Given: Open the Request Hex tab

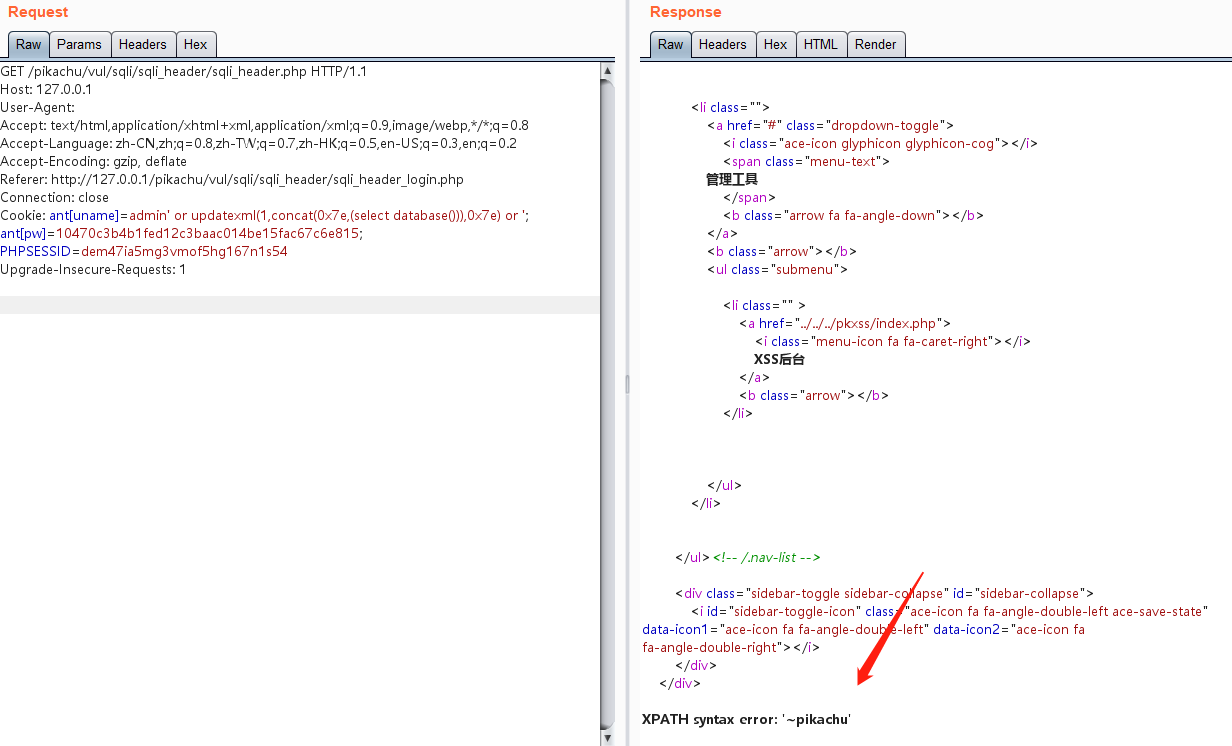Looking at the screenshot, I should coord(196,44).
